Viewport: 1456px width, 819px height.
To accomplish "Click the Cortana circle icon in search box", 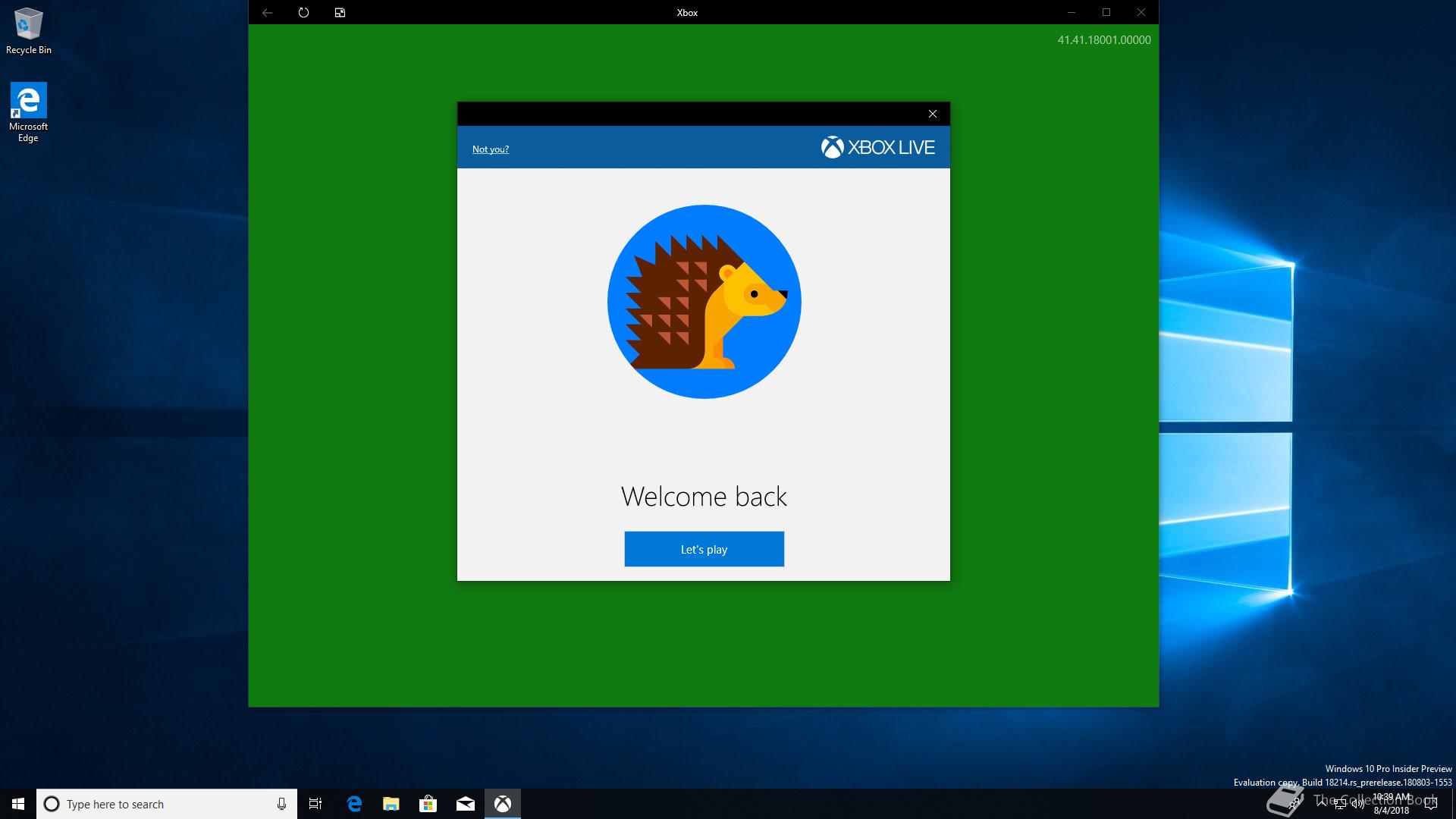I will 52,804.
